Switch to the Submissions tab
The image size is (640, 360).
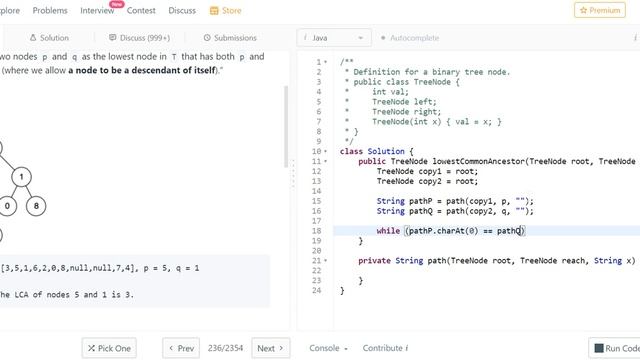[x=230, y=38]
